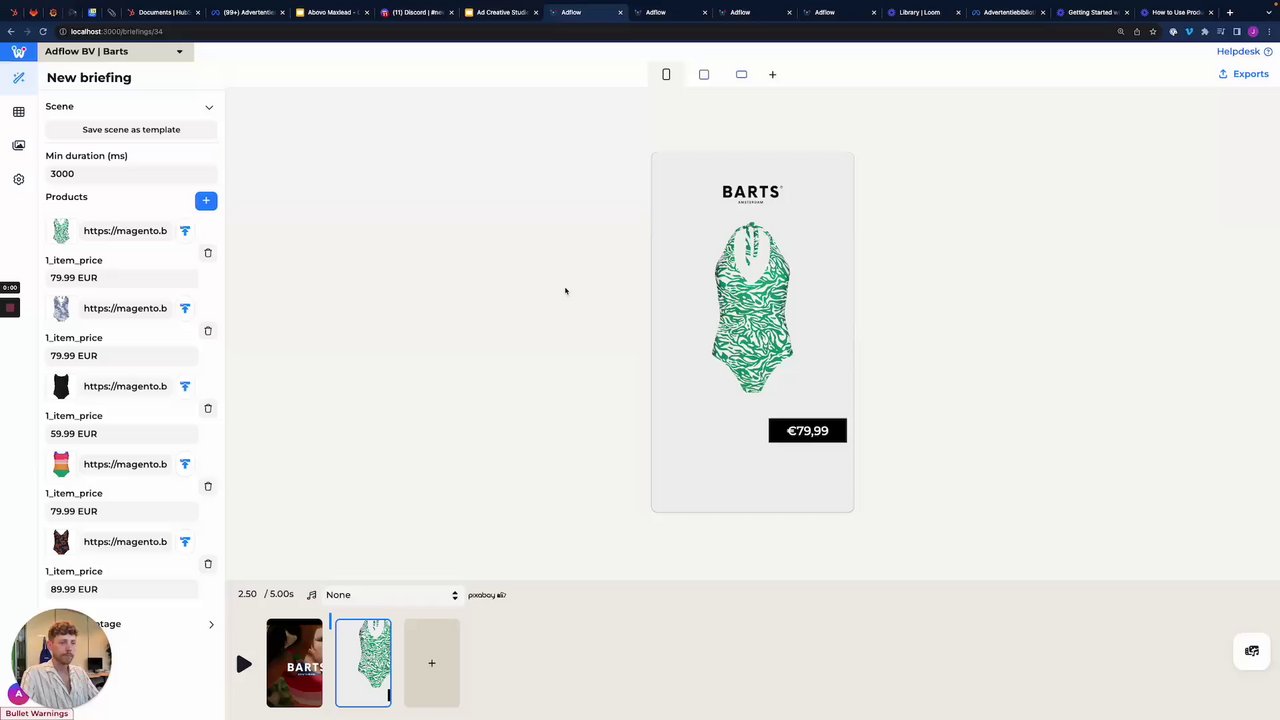This screenshot has width=1280, height=720.
Task: Open a new browser tab
Action: [x=1230, y=12]
